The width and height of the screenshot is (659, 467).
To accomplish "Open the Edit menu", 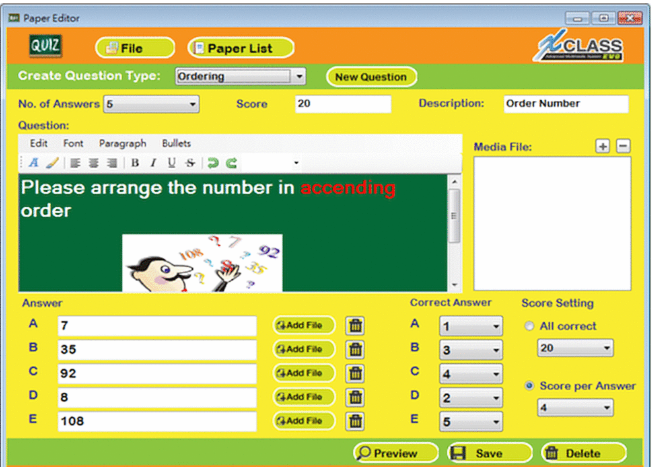I will pos(39,143).
